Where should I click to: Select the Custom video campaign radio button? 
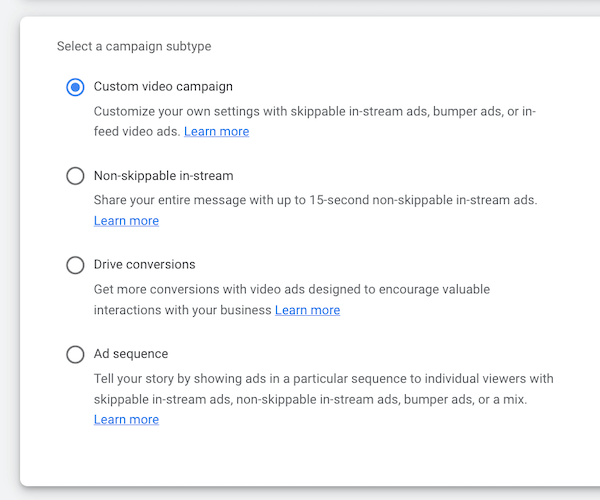pyautogui.click(x=75, y=87)
